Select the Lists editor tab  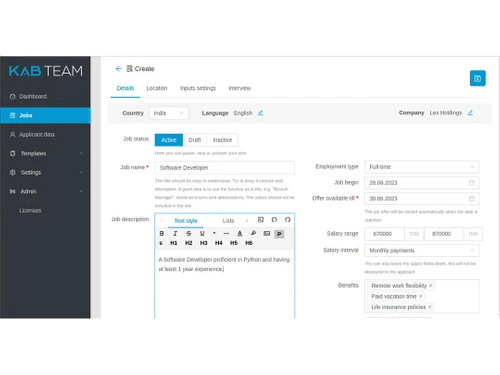228,221
